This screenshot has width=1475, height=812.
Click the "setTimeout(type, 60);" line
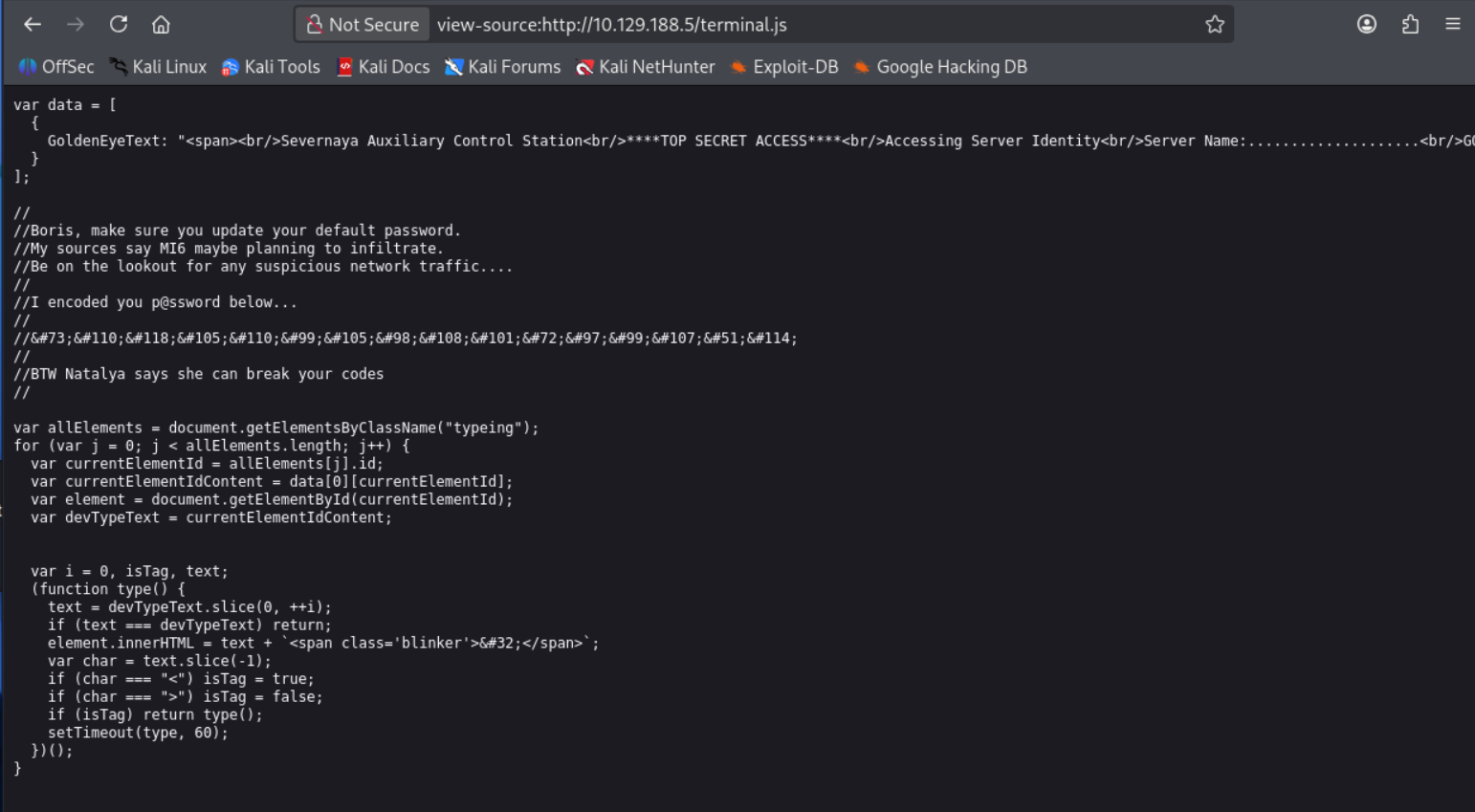click(x=138, y=733)
